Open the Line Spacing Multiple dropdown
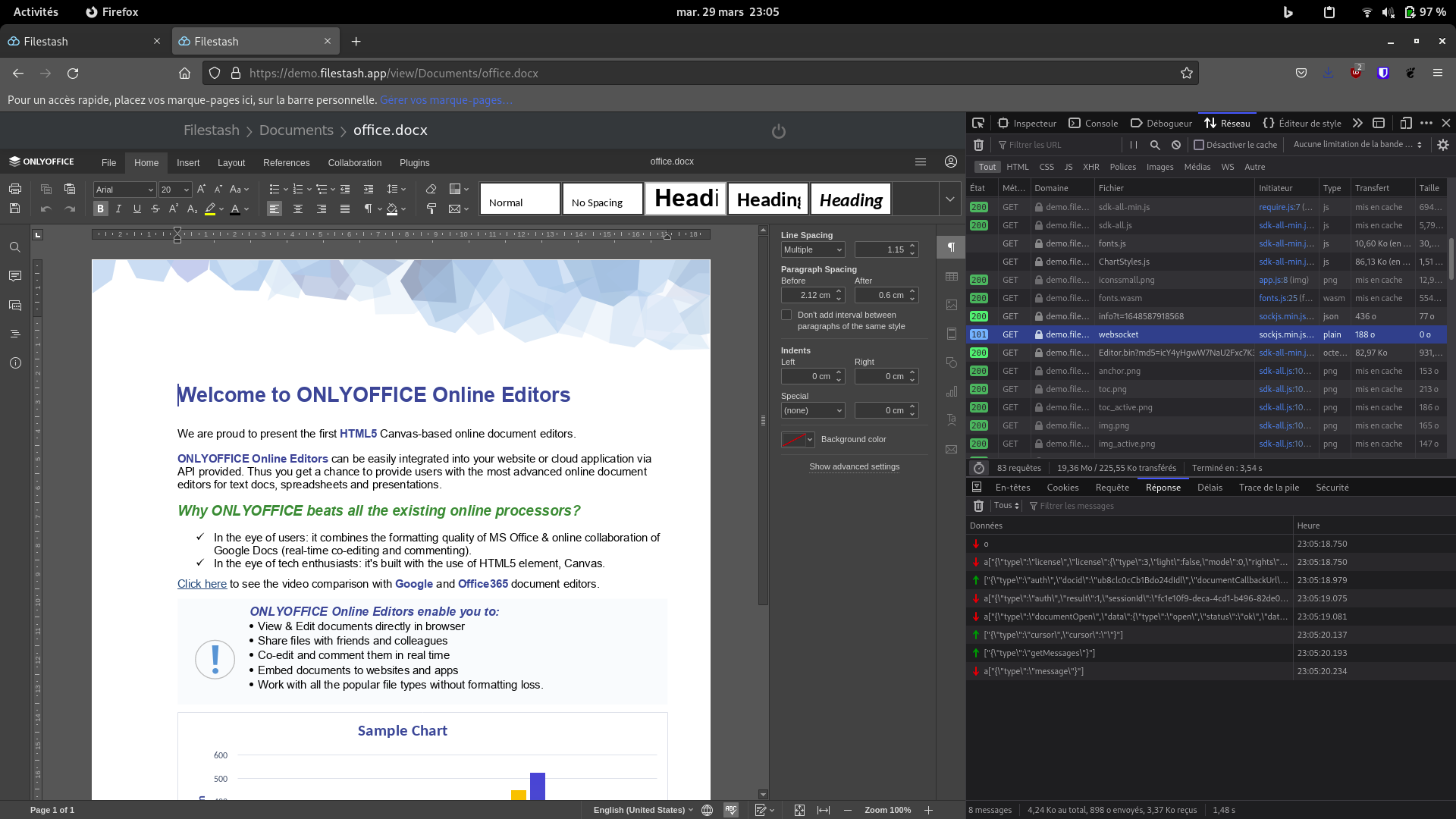This screenshot has height=819, width=1456. click(x=813, y=249)
